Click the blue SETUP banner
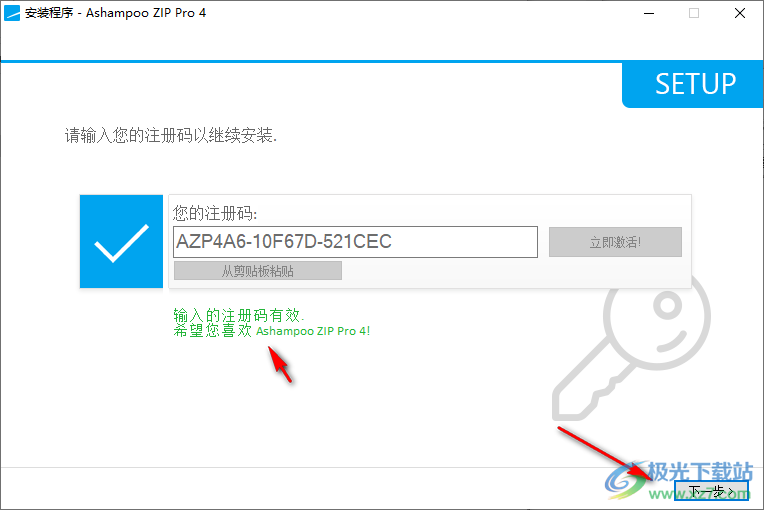The height and width of the screenshot is (510, 764). click(693, 84)
